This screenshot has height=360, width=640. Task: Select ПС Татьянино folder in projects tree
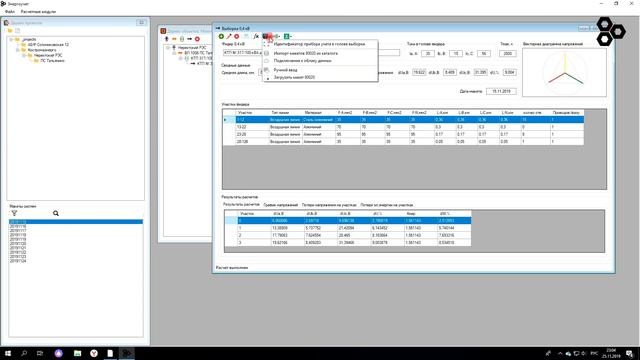click(52, 60)
